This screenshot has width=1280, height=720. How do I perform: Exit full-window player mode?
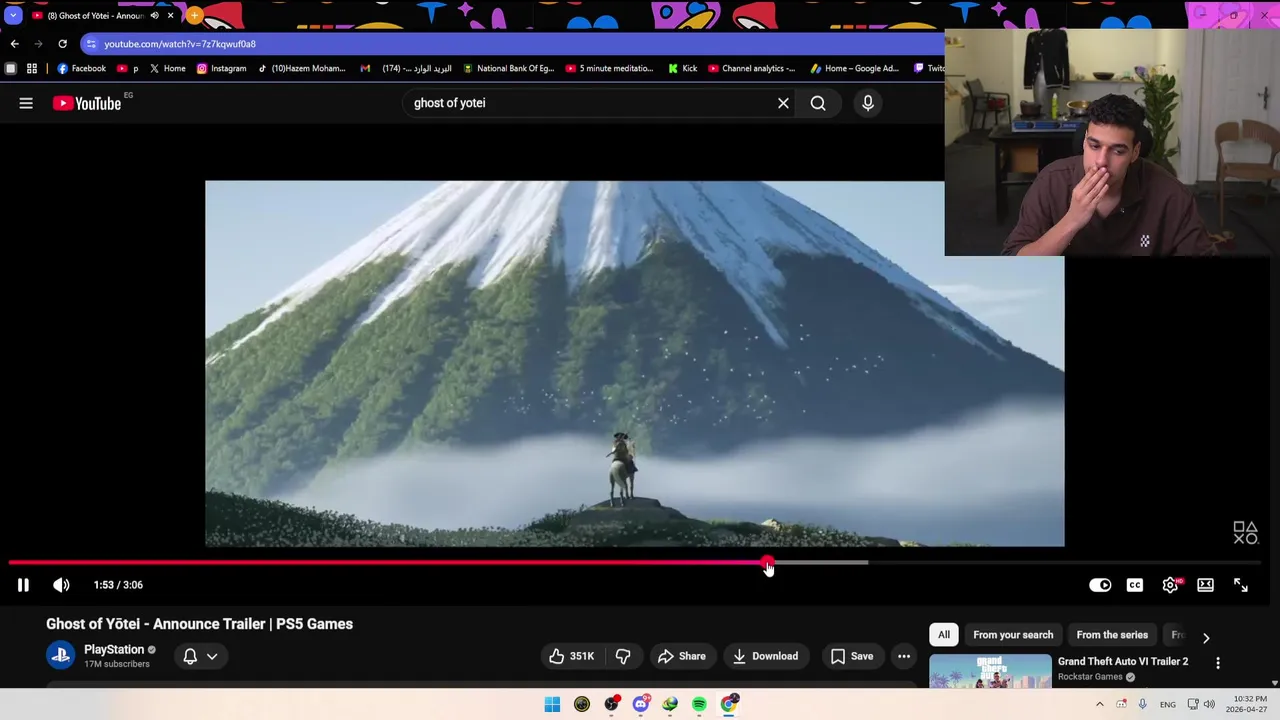[x=1241, y=585]
